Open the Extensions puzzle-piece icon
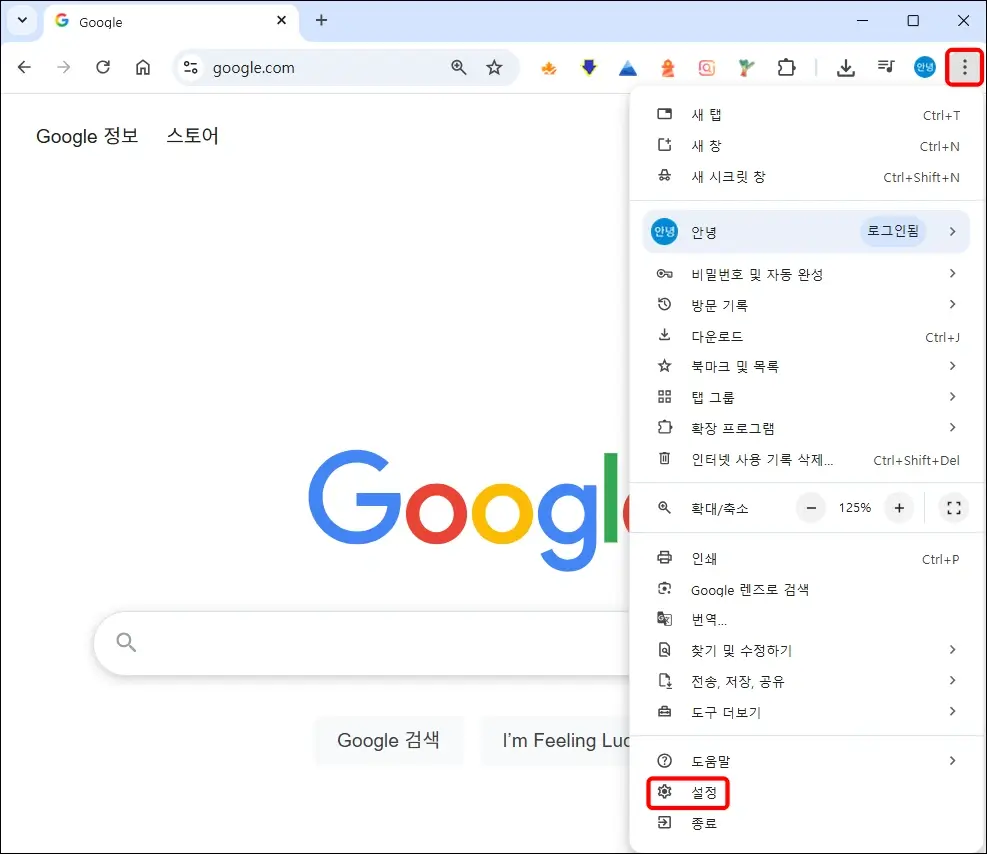Screen dimensions: 987x854 786,67
